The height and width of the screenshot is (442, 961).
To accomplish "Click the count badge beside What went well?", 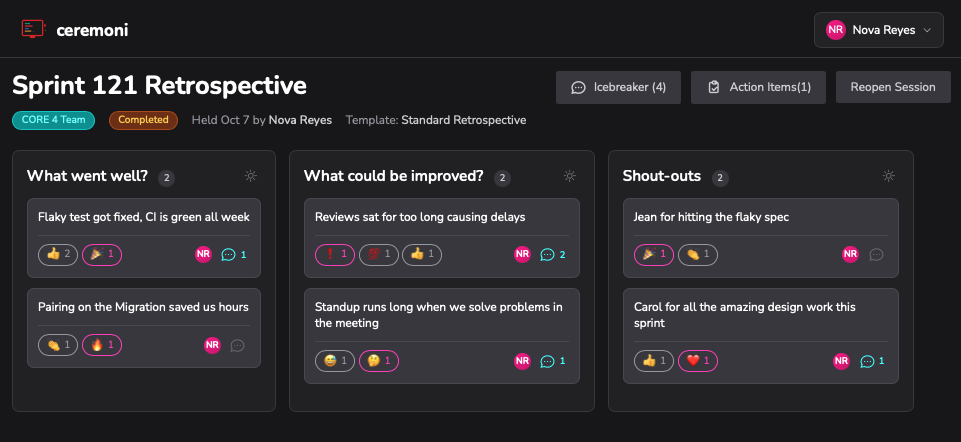I will pyautogui.click(x=166, y=178).
